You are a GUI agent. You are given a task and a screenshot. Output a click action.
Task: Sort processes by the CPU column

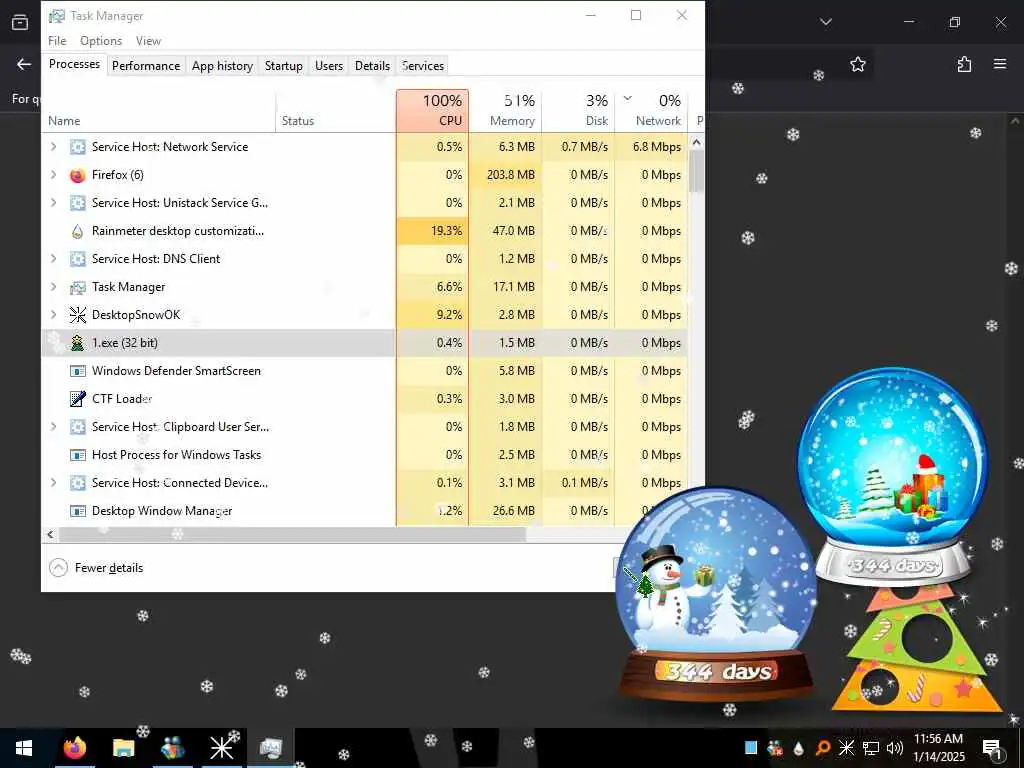tap(432, 110)
